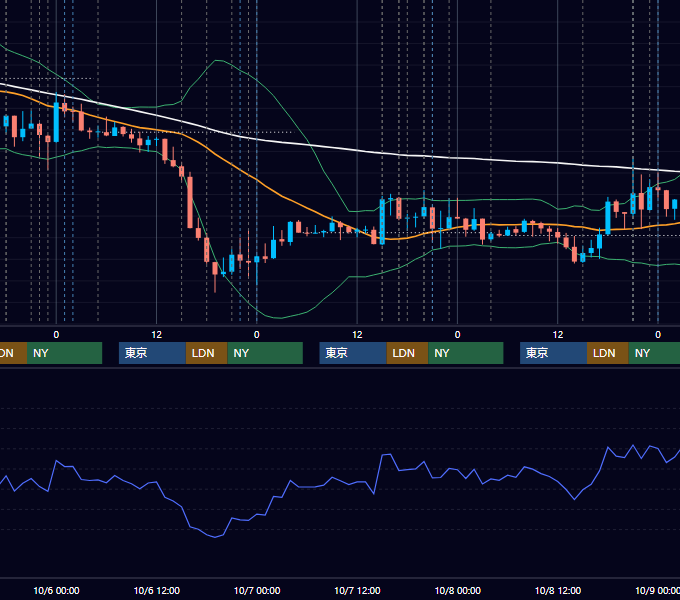Click the blue oscillator line in the lower pane
This screenshot has width=680, height=600.
[325, 485]
